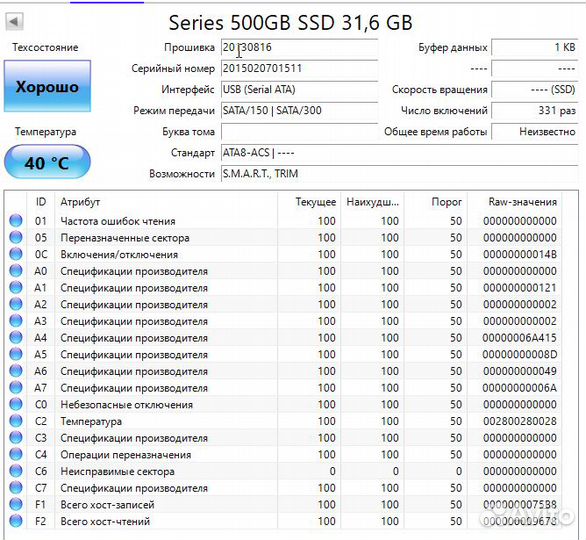This screenshot has height=540, width=586.
Task: Click the Буфер данных 1 KB field
Action: [535, 47]
